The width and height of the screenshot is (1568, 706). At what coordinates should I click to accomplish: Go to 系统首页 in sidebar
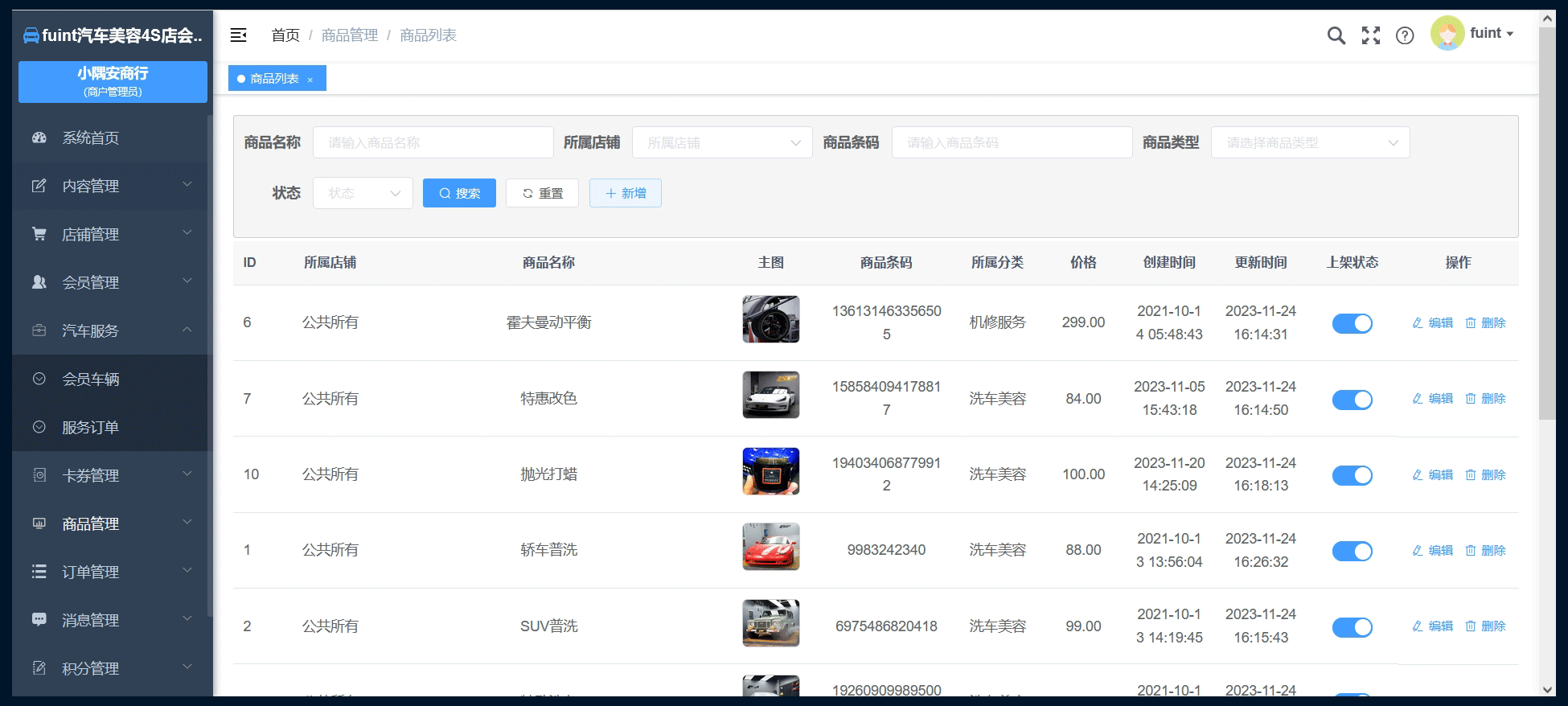[111, 138]
